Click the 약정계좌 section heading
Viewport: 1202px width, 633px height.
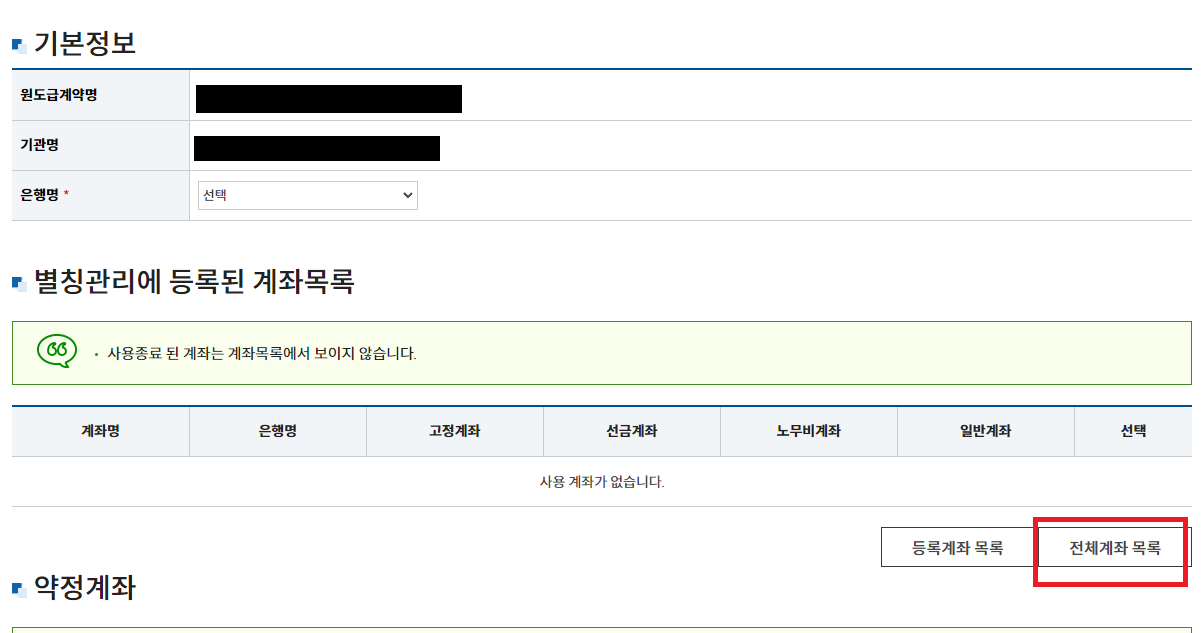[85, 588]
